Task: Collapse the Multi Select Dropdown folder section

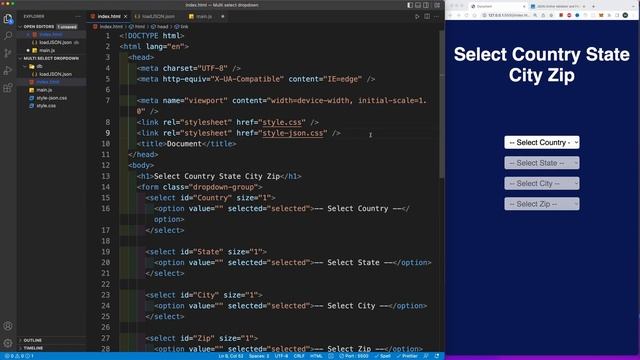Action: (51, 58)
